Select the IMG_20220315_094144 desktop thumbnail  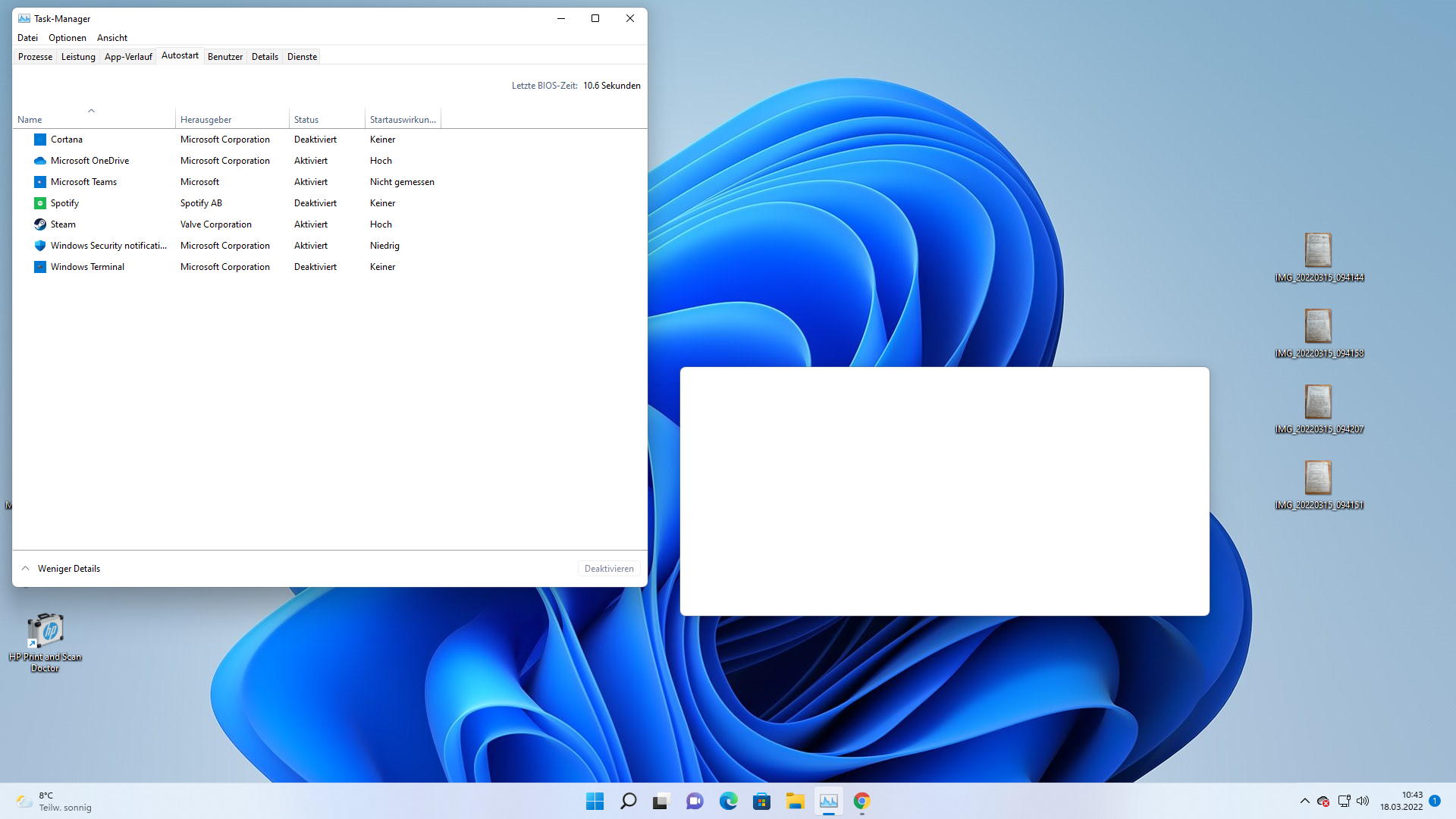1318,250
